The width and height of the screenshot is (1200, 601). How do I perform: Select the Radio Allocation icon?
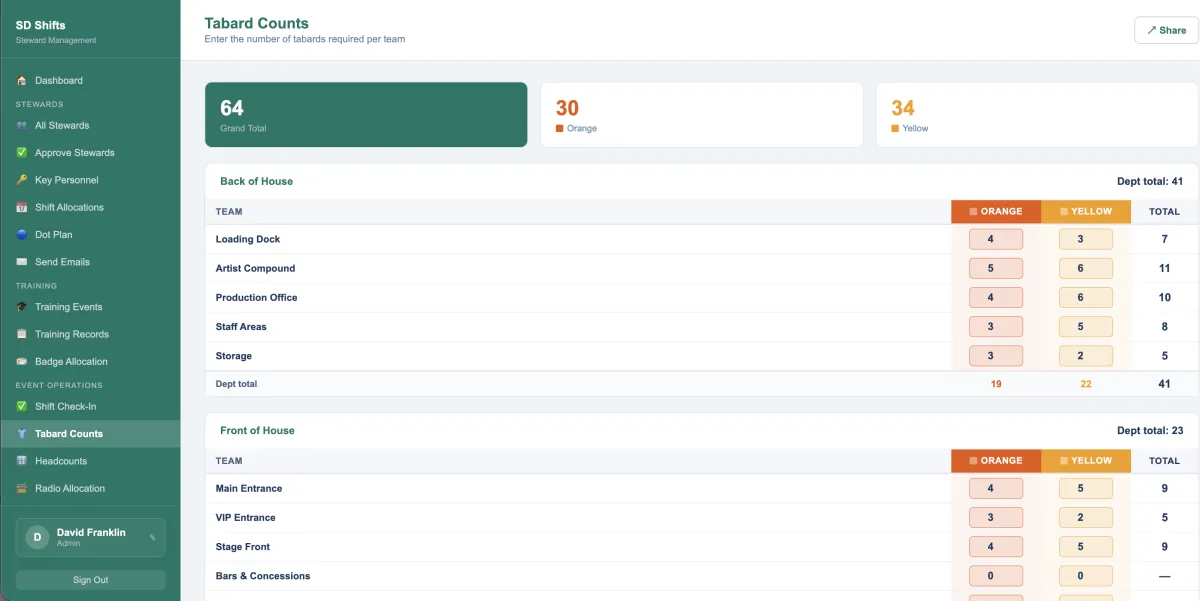point(22,488)
